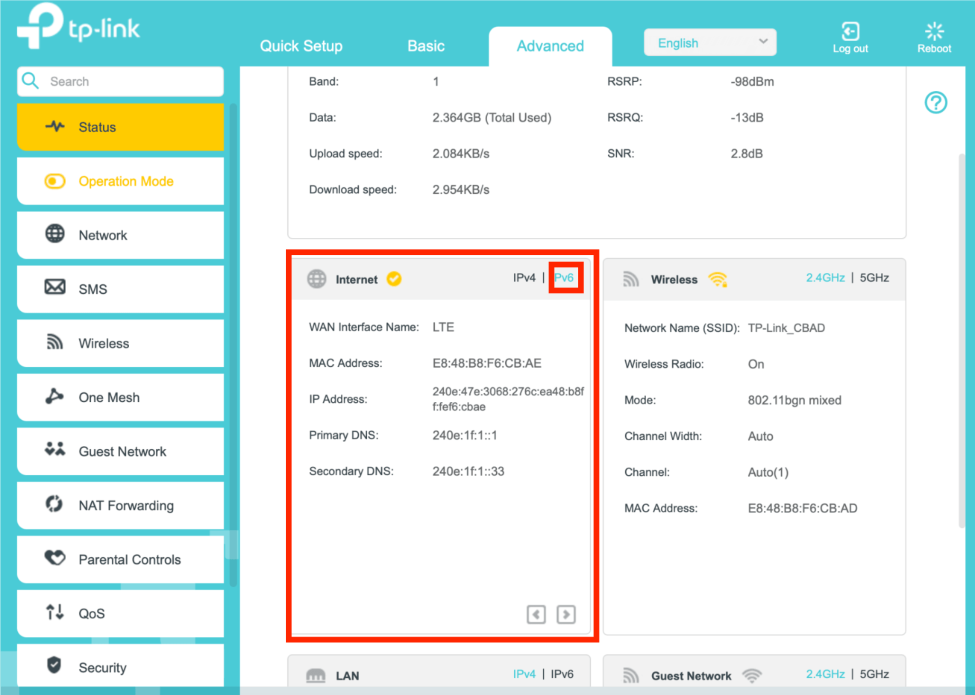Viewport: 975px width, 695px height.
Task: Switch to Quick Setup tab
Action: click(x=301, y=46)
